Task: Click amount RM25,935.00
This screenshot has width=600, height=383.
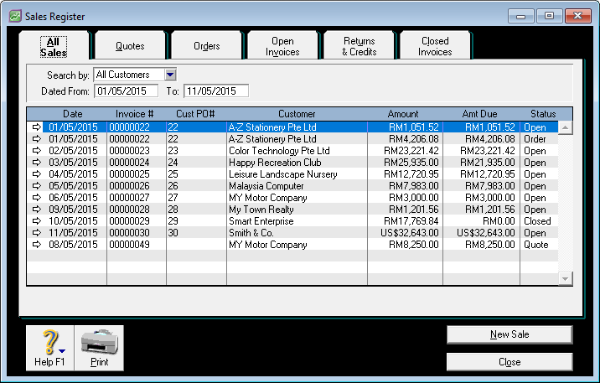Action: click(x=411, y=163)
